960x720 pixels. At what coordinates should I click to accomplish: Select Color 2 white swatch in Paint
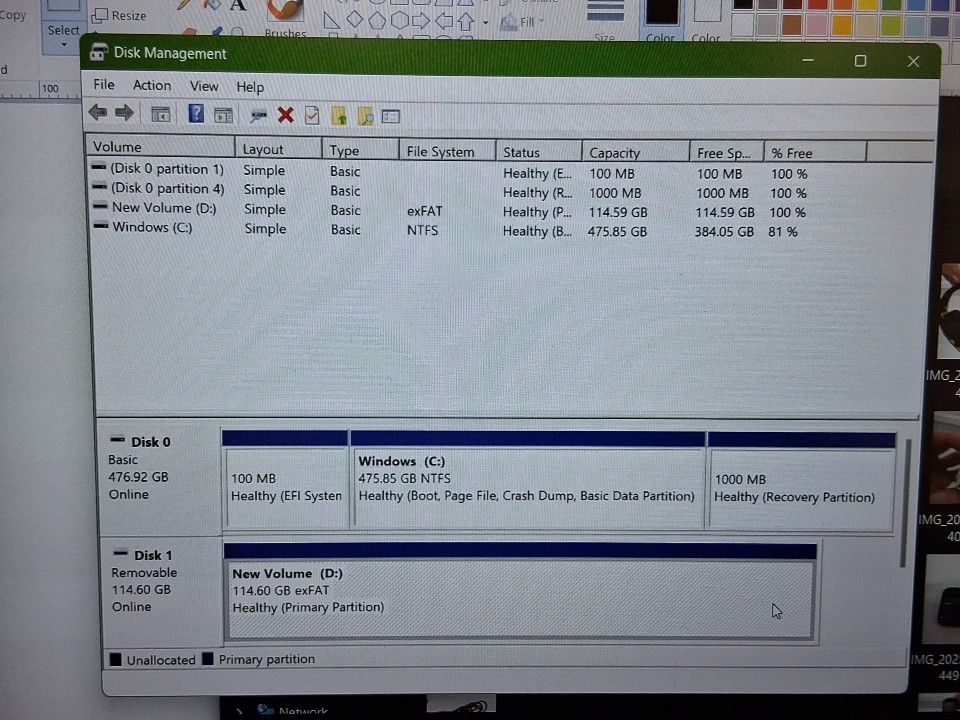pyautogui.click(x=707, y=11)
